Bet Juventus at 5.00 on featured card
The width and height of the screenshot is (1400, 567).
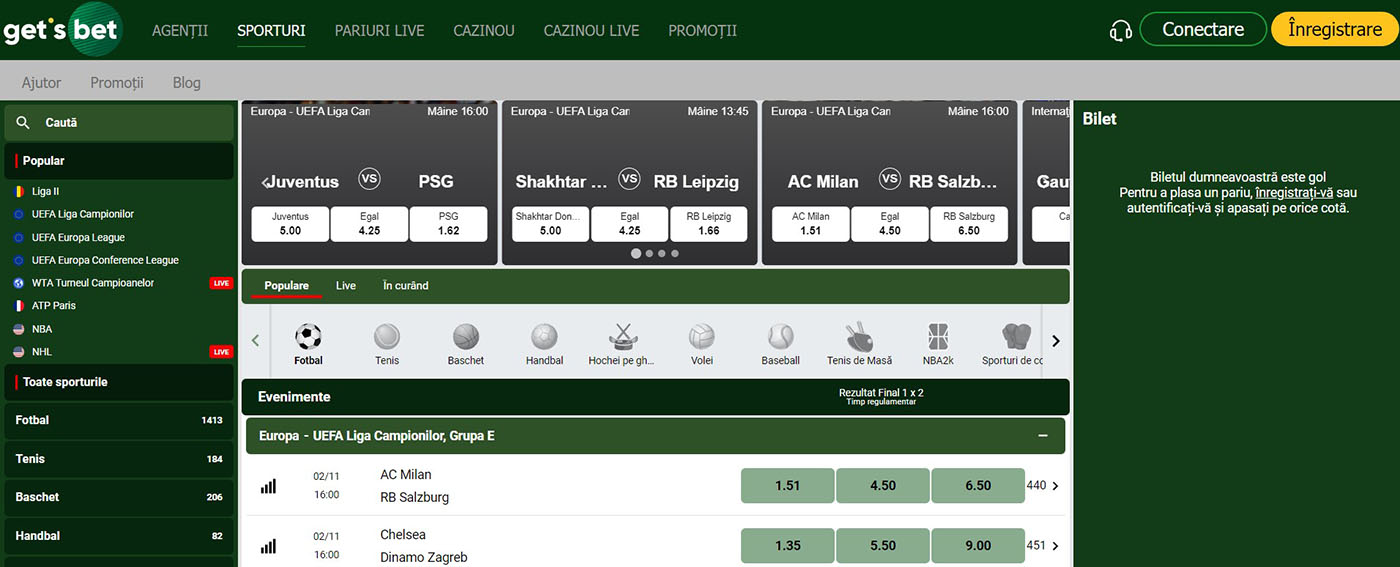[x=290, y=224]
